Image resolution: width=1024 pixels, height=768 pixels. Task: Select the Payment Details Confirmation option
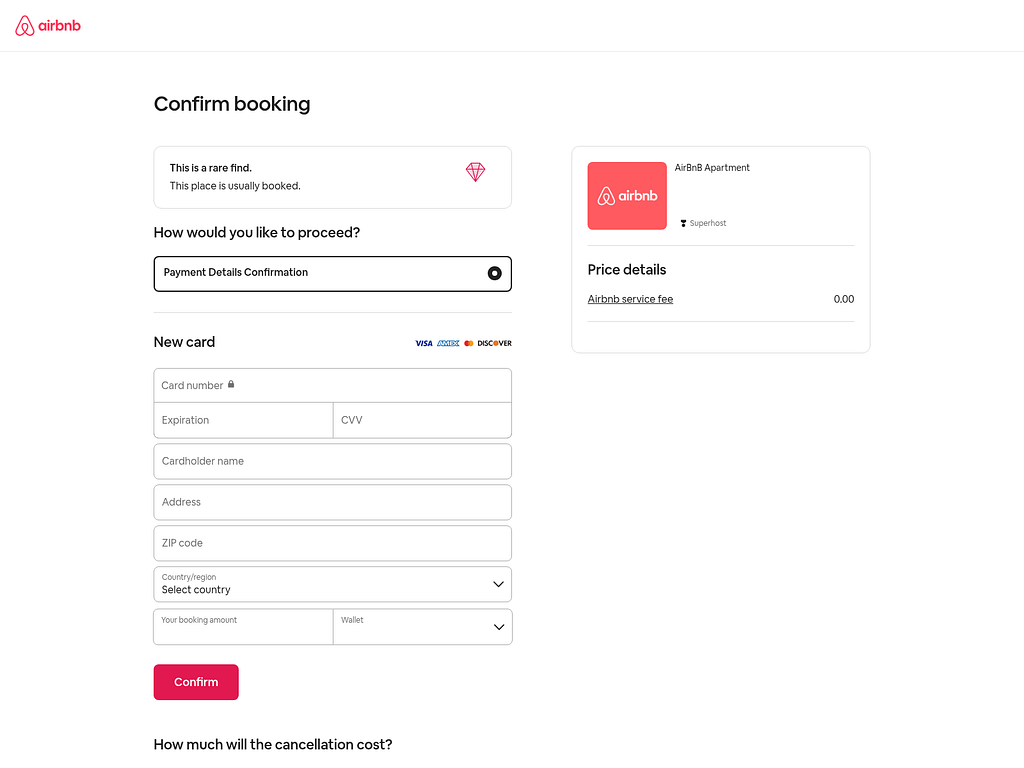click(332, 273)
